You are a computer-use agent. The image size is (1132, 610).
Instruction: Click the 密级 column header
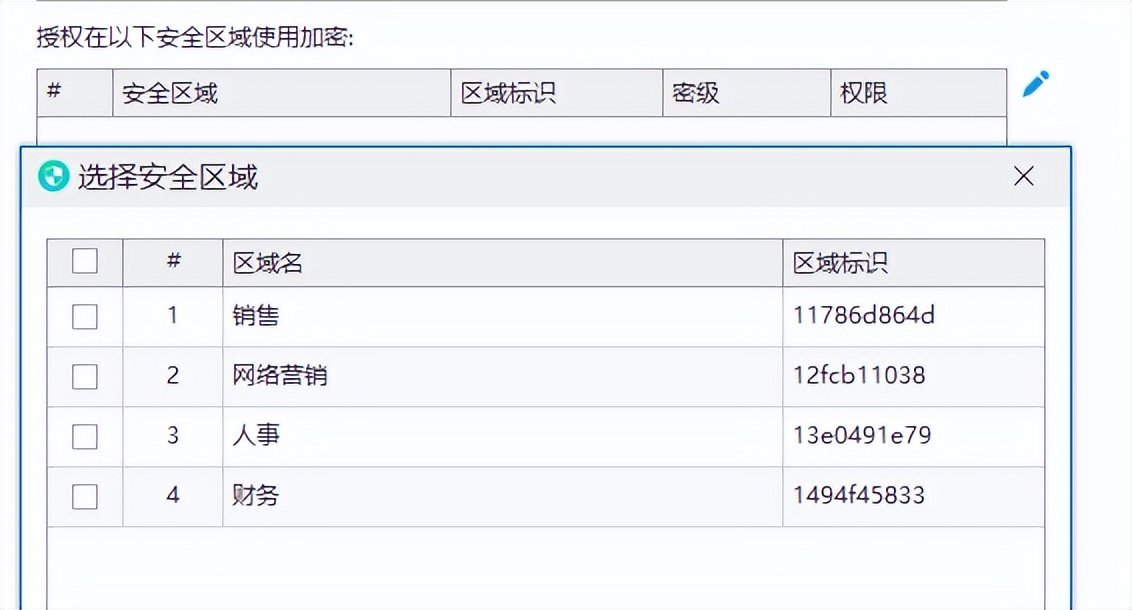(746, 92)
